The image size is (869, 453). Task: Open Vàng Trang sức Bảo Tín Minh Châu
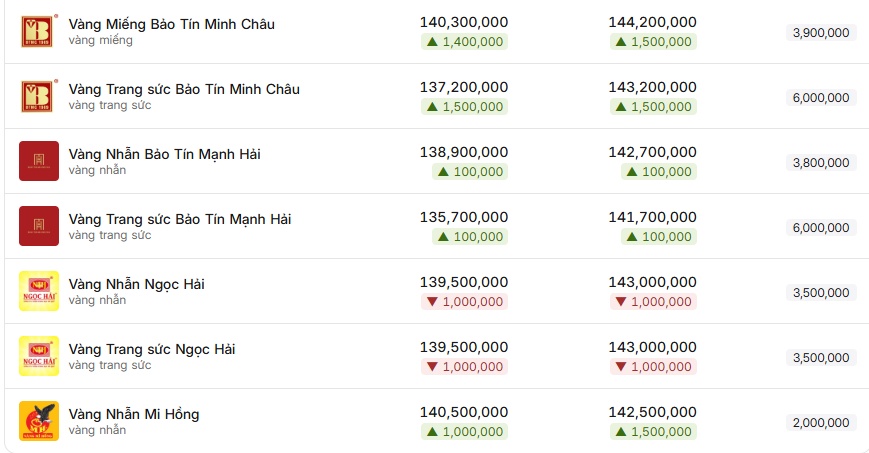click(184, 89)
